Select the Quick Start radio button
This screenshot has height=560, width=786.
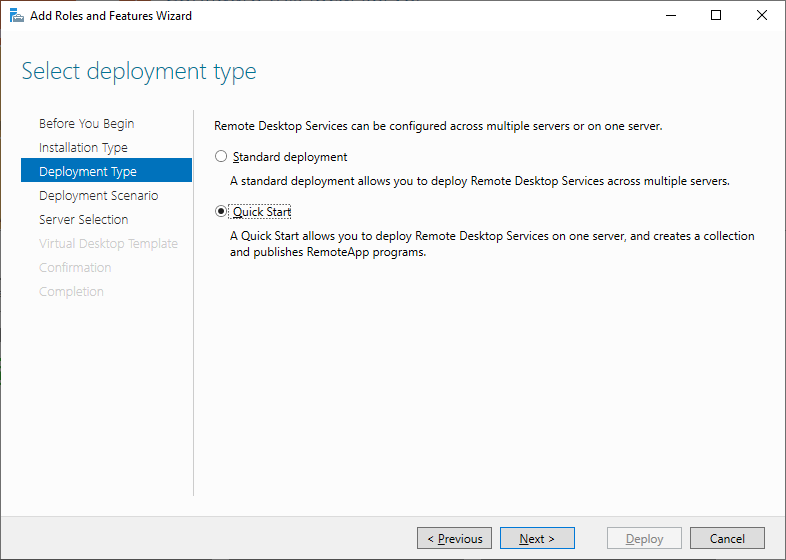[x=221, y=212]
